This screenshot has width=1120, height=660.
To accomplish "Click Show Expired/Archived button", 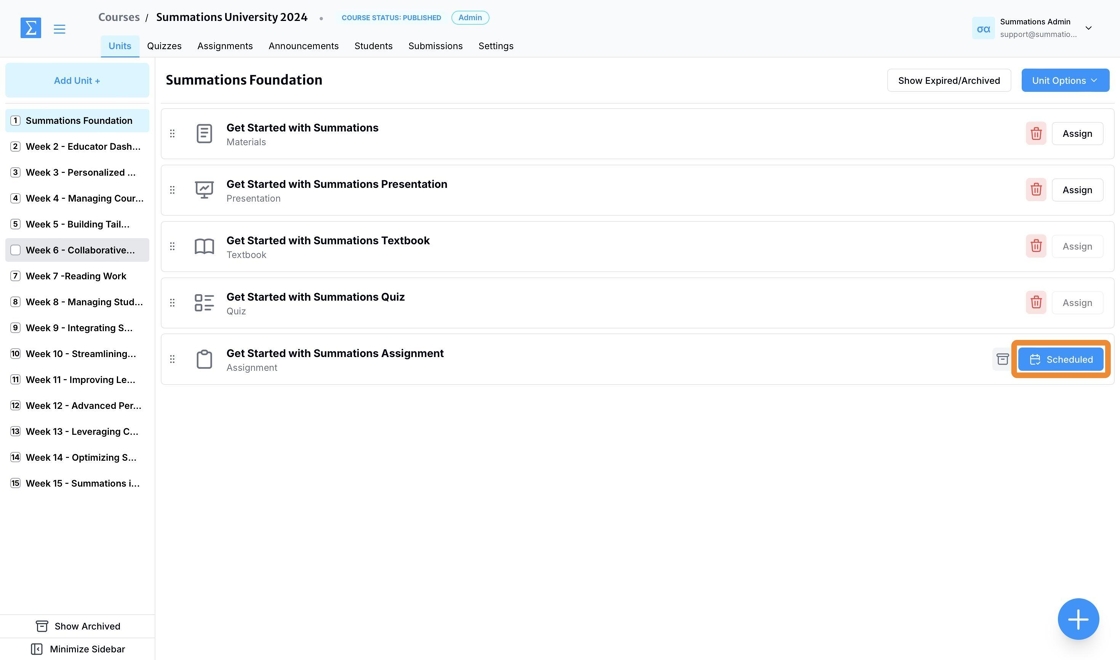I will pyautogui.click(x=949, y=81).
